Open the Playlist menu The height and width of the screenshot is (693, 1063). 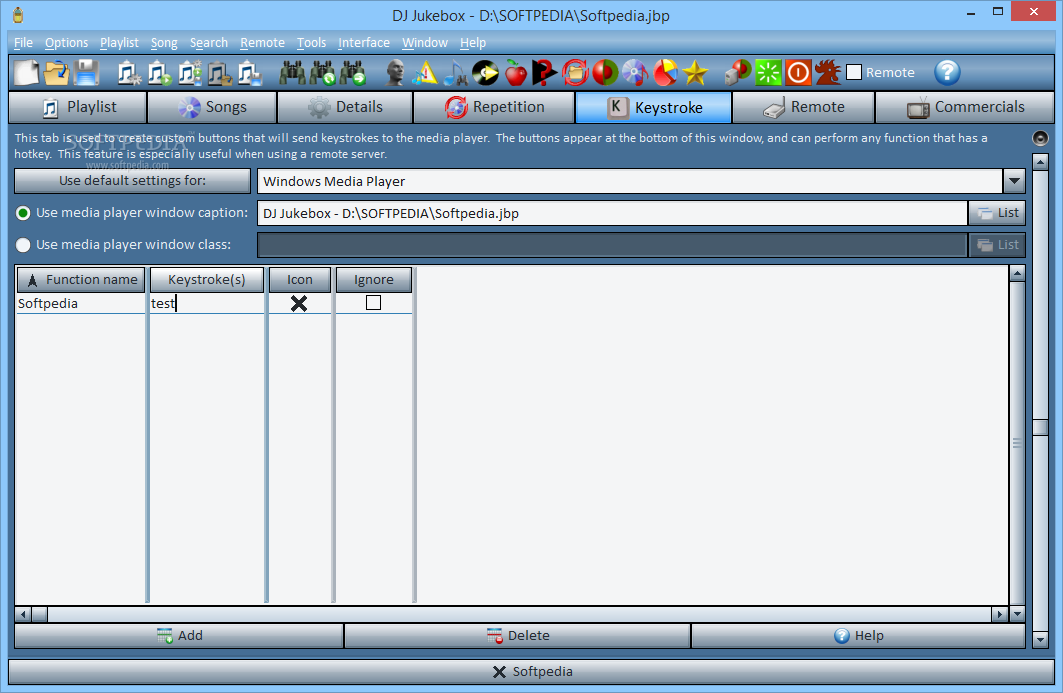click(119, 43)
